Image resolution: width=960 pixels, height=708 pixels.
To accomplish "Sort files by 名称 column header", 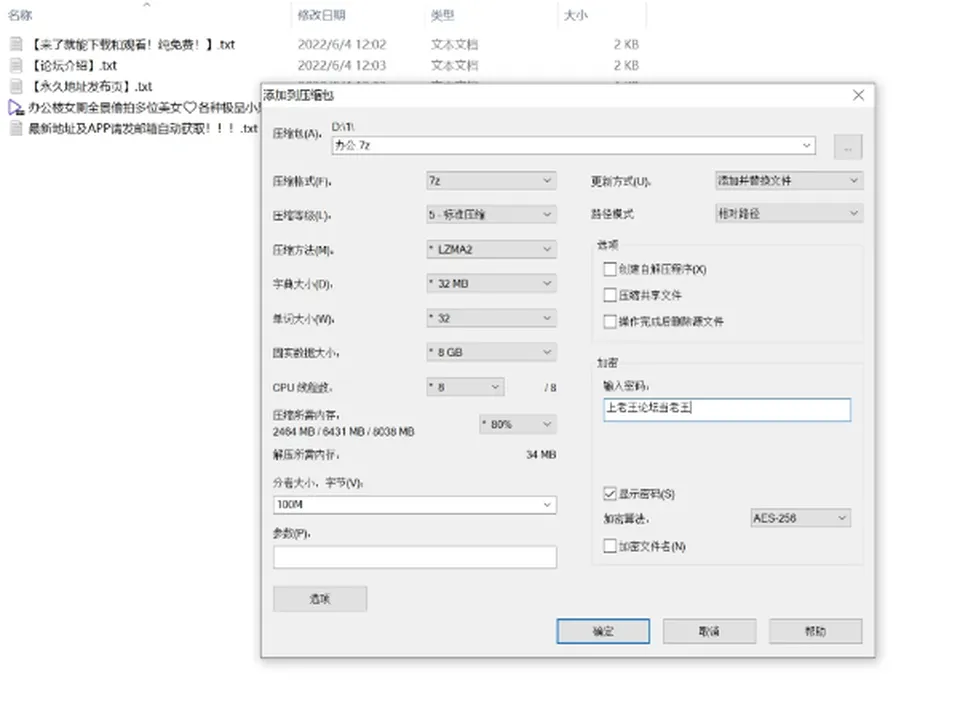I will click(20, 15).
